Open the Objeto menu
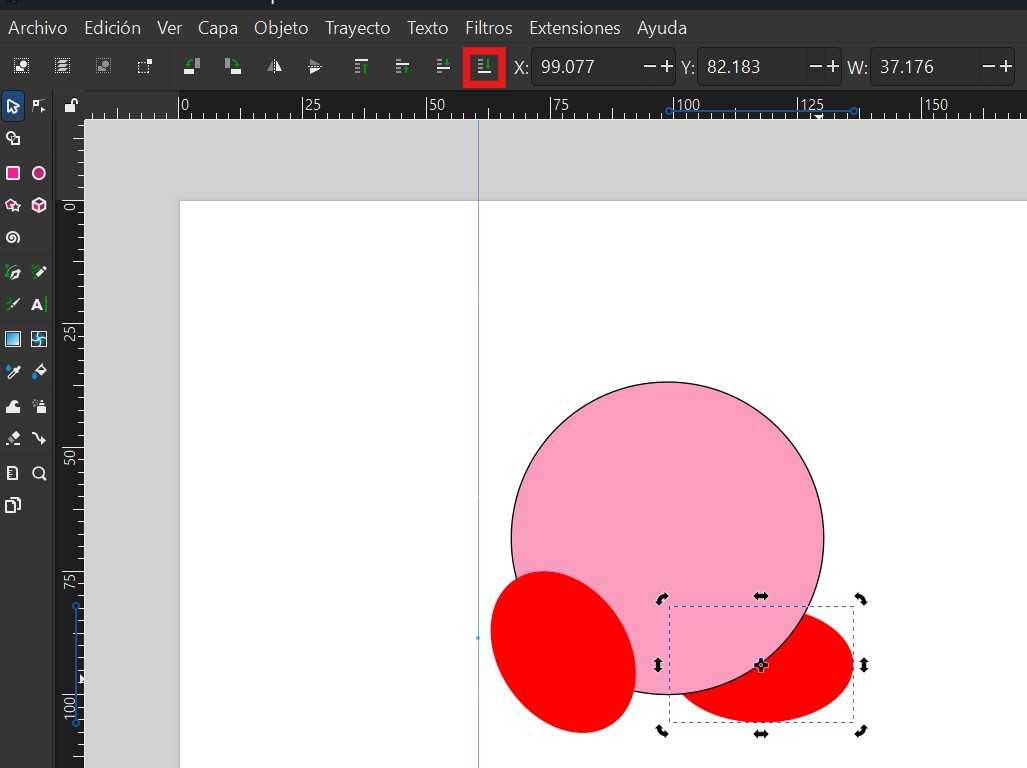The image size is (1027, 768). tap(281, 28)
